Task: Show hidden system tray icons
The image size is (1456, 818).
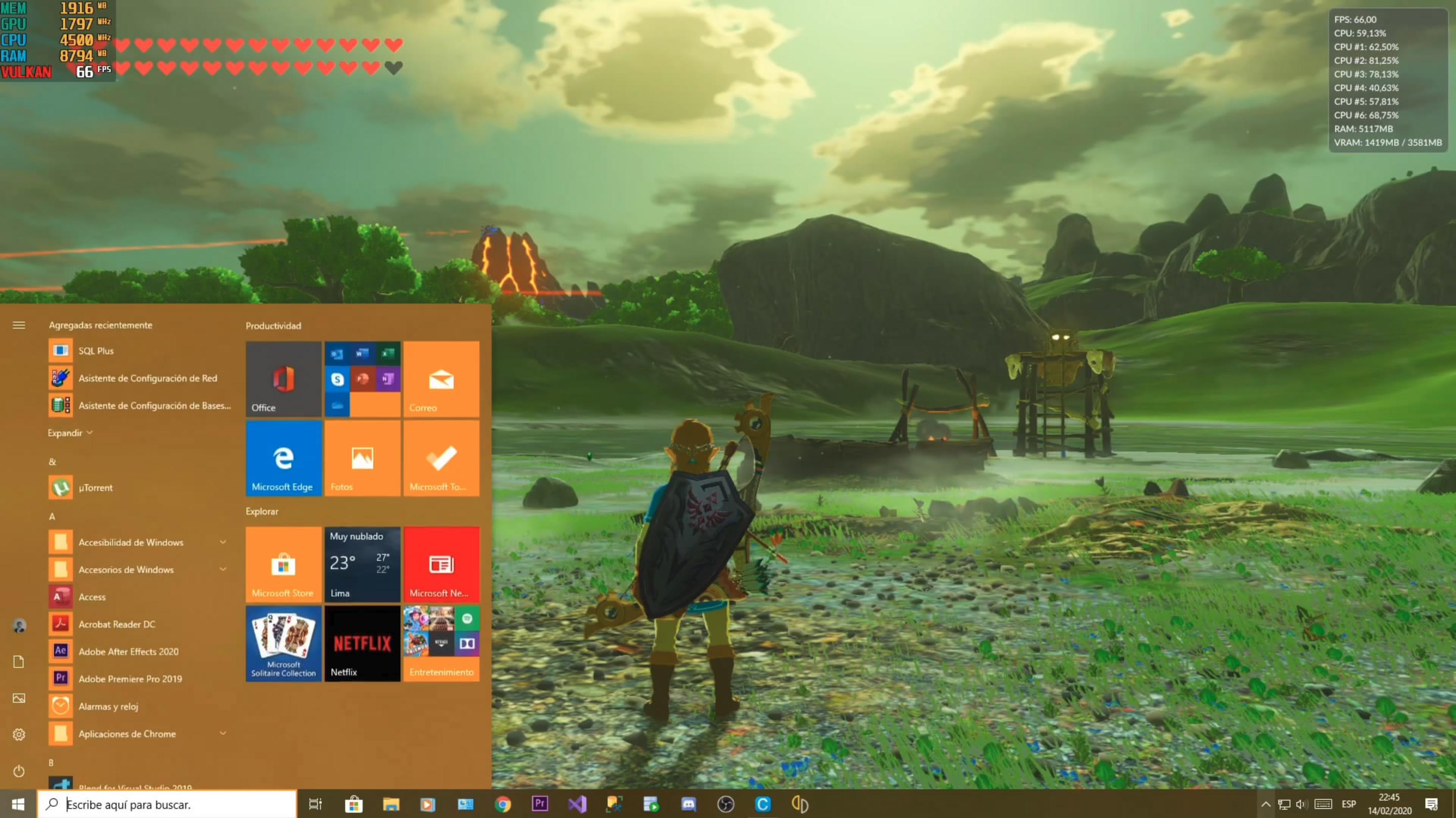Action: tap(1265, 804)
